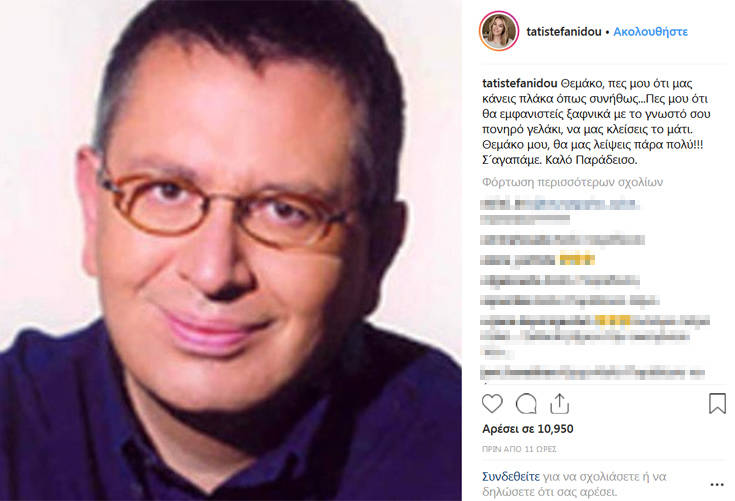This screenshot has height=501, width=735.
Task: View the likes list at Αρέσει σε 10,950
Action: [528, 429]
